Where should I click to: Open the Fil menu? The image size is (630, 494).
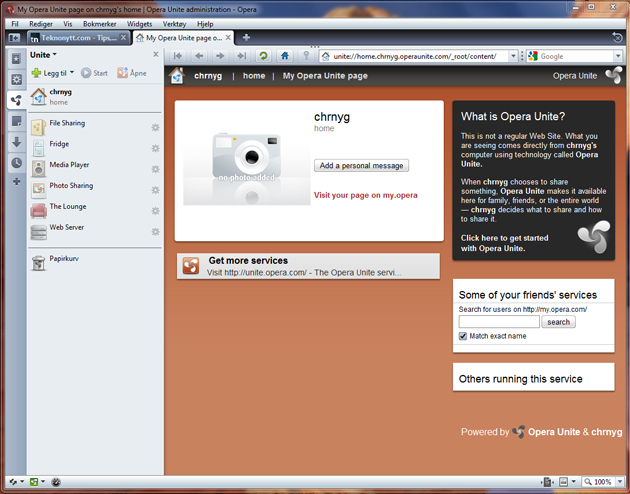coord(15,24)
